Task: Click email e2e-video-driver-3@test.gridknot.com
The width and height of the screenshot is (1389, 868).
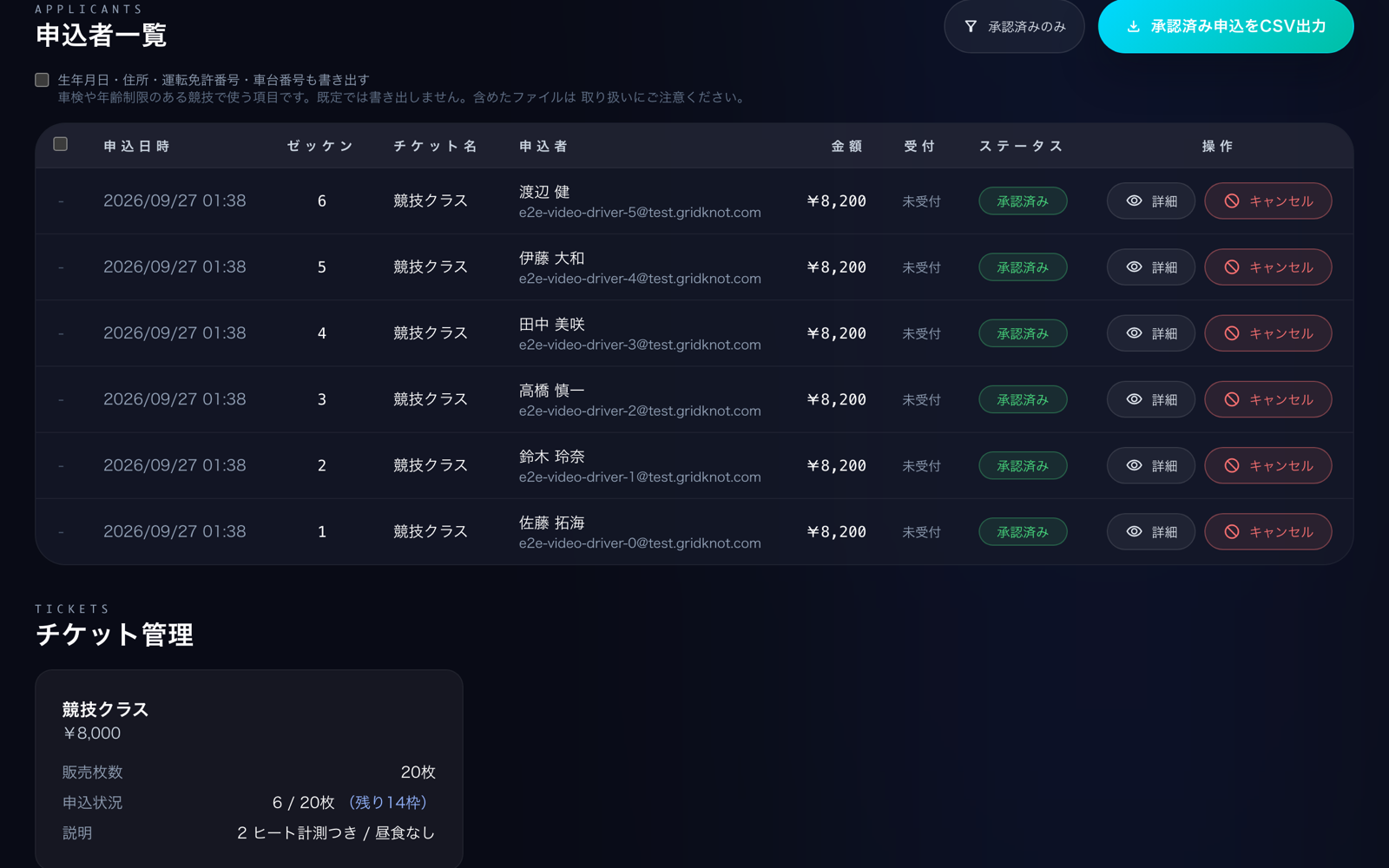Action: pyautogui.click(x=640, y=345)
